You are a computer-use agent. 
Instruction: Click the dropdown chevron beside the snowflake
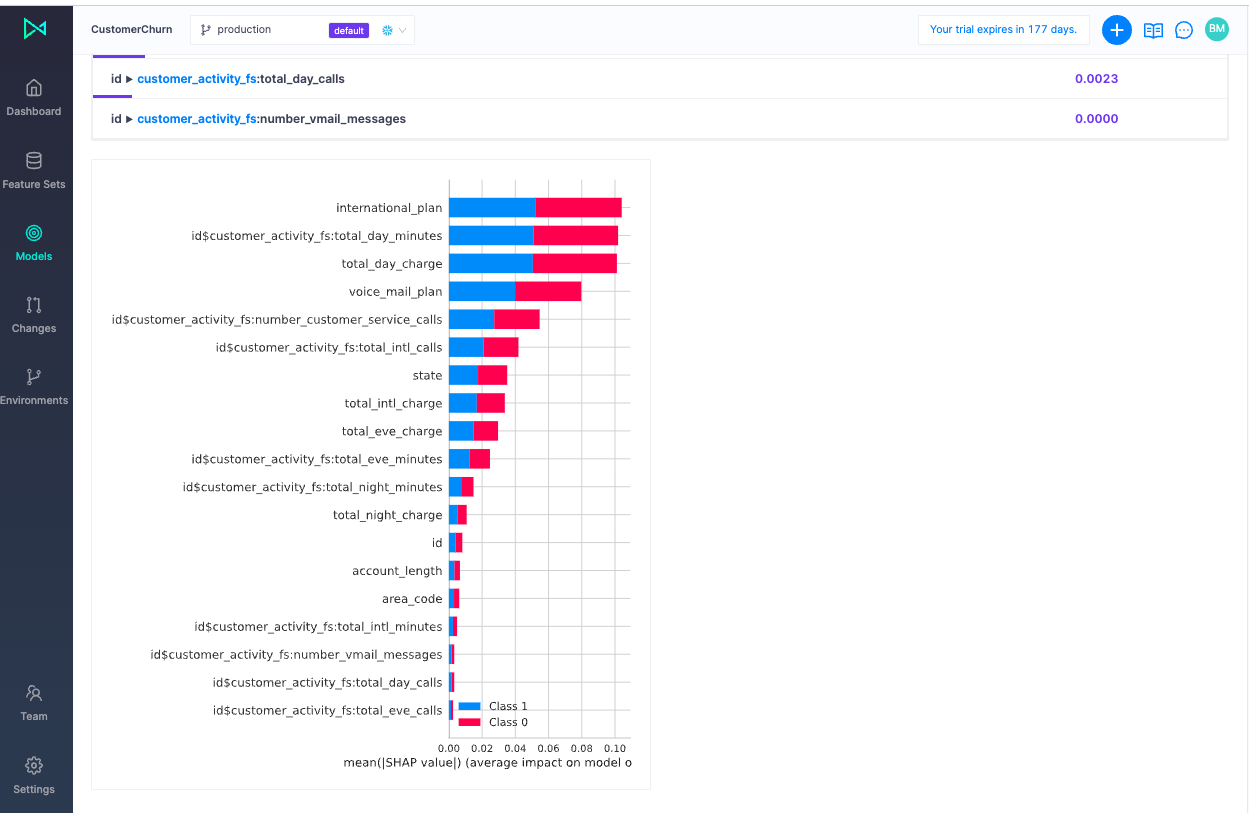click(x=403, y=30)
